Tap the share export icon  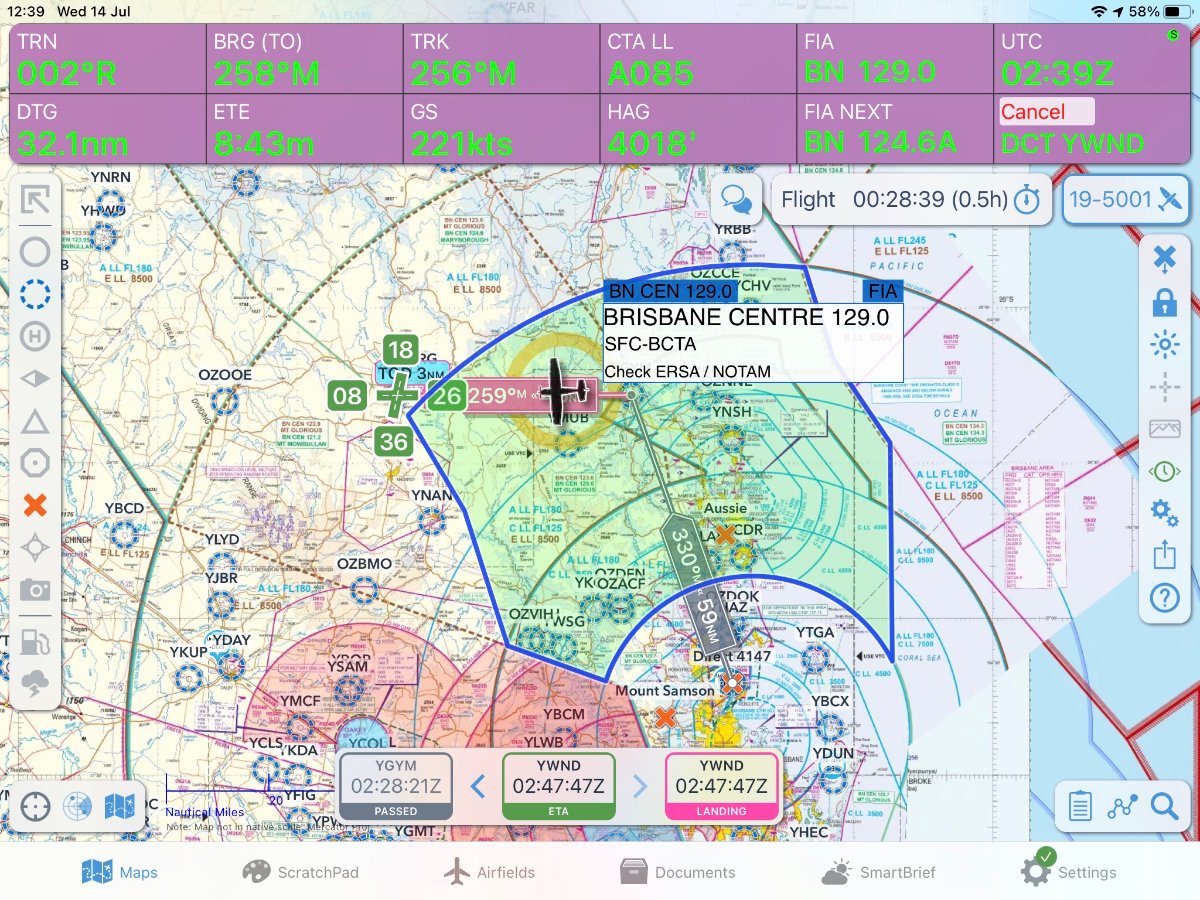click(x=1165, y=555)
